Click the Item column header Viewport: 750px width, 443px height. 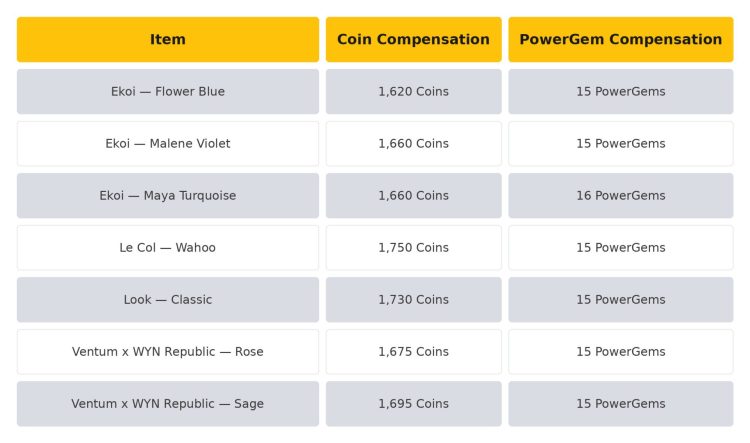coord(168,40)
